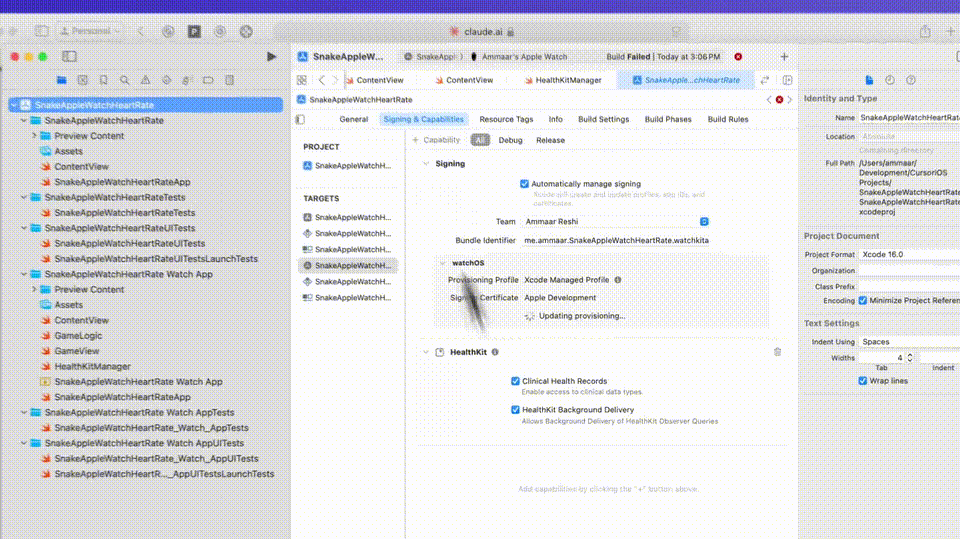
Task: Open the HealthKitManager editor tab
Action: pyautogui.click(x=563, y=80)
